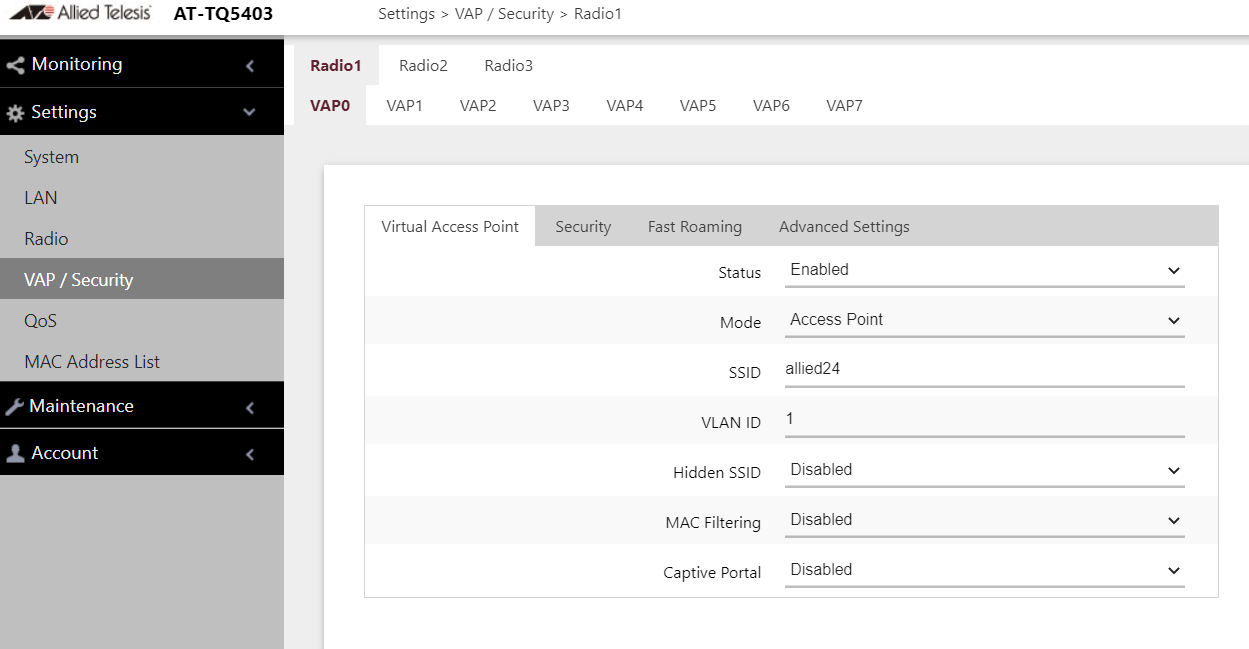Click the Account user icon
Screen dimensions: 1249x649
pos(15,452)
